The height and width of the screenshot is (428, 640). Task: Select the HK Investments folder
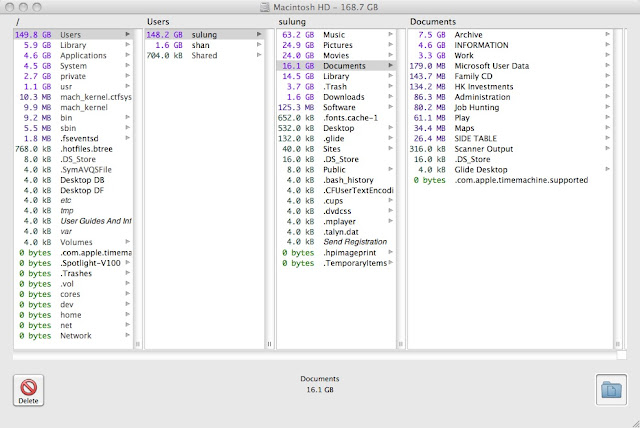[510, 86]
